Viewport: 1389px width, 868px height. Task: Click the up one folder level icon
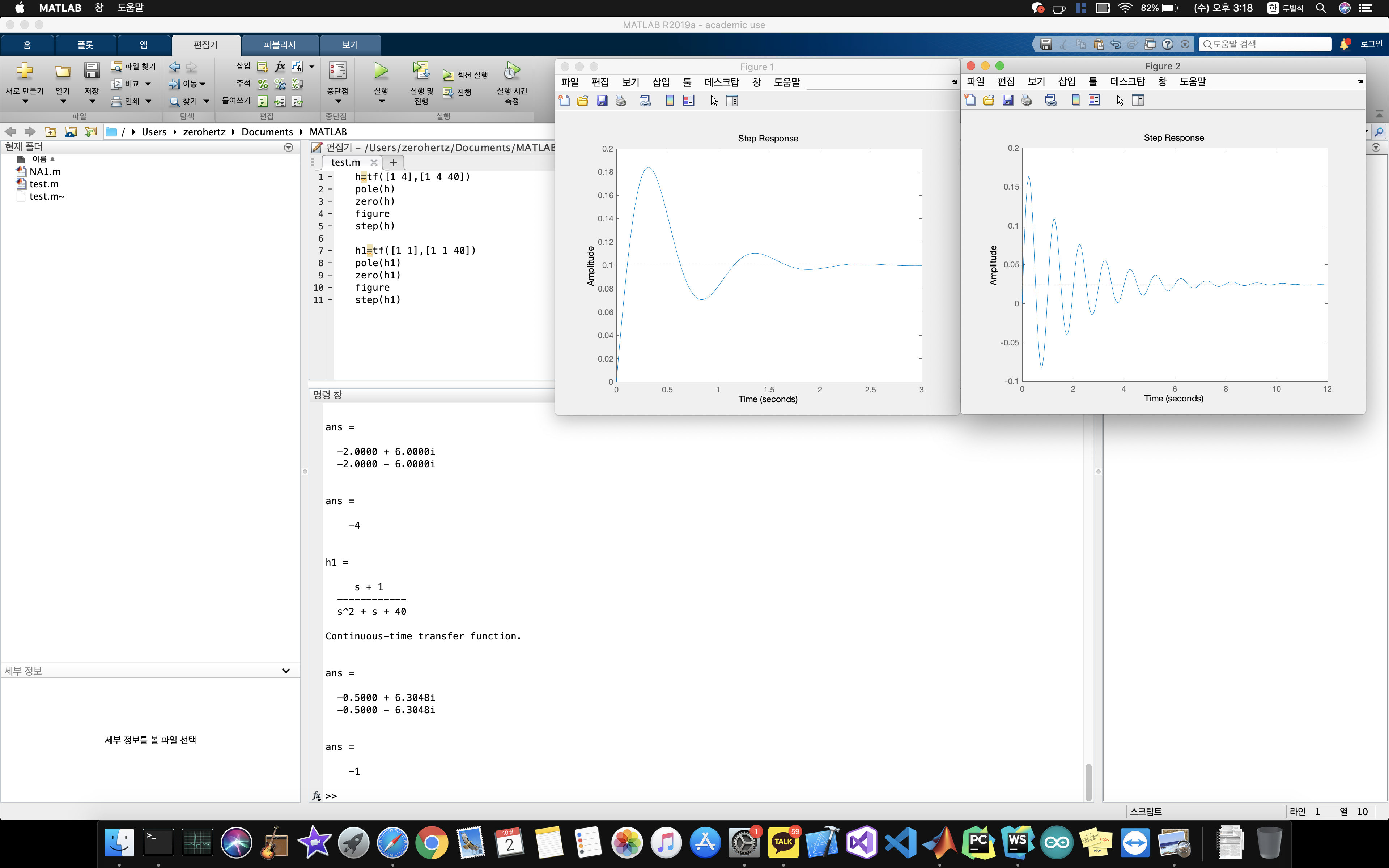[51, 132]
